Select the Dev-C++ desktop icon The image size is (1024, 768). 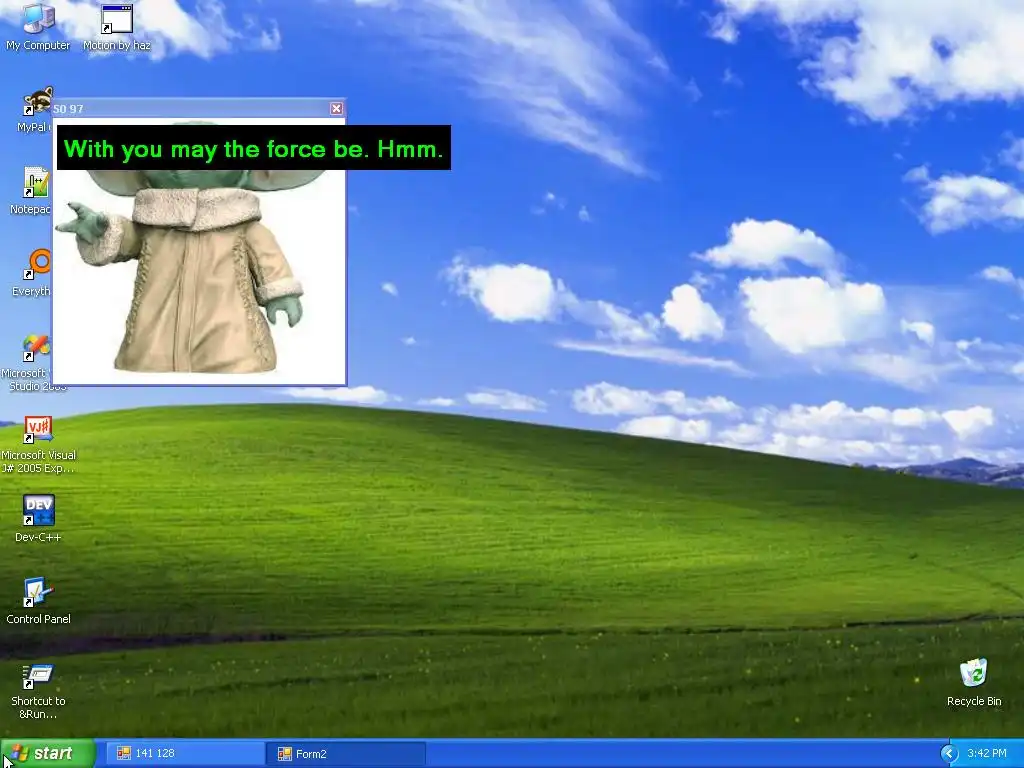pyautogui.click(x=39, y=519)
